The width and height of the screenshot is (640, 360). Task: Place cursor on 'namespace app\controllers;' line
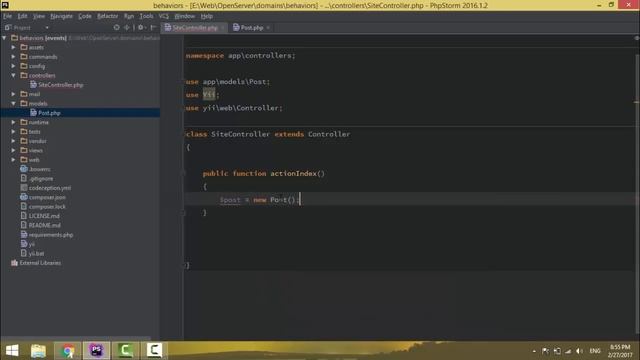coord(240,56)
